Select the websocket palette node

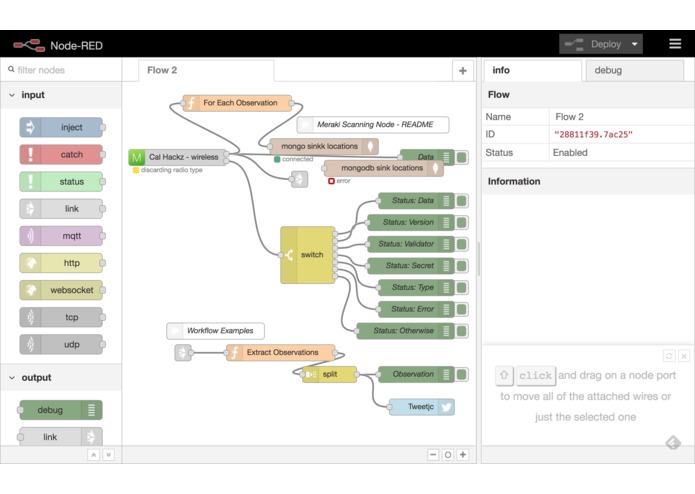point(61,290)
